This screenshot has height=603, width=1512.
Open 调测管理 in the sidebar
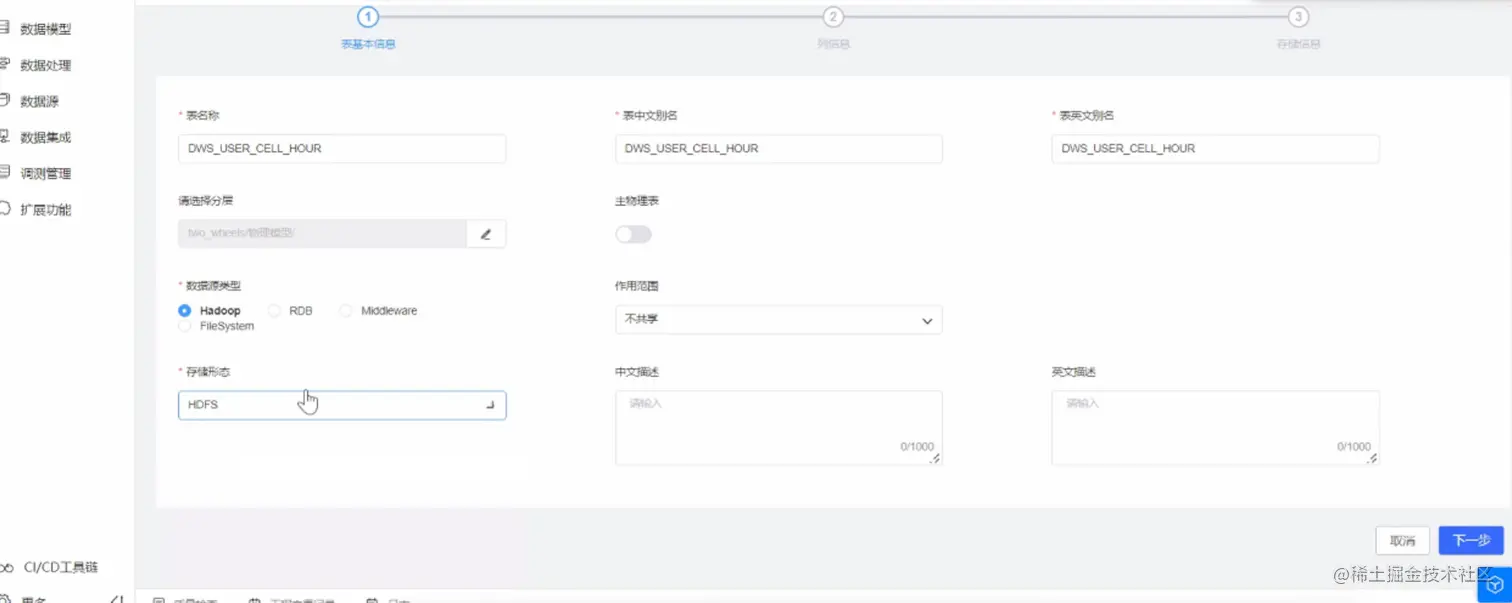click(x=46, y=174)
